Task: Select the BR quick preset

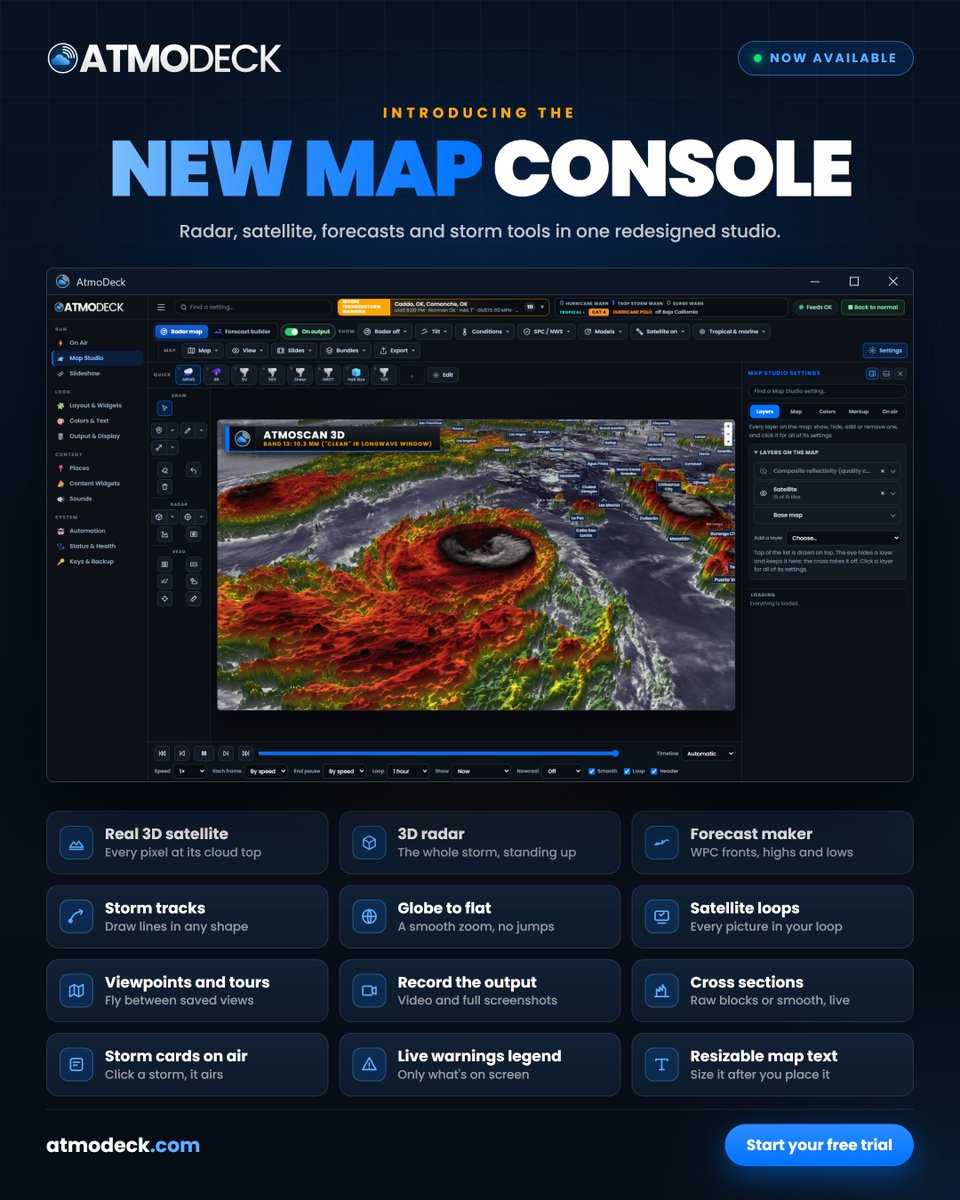Action: pos(216,375)
